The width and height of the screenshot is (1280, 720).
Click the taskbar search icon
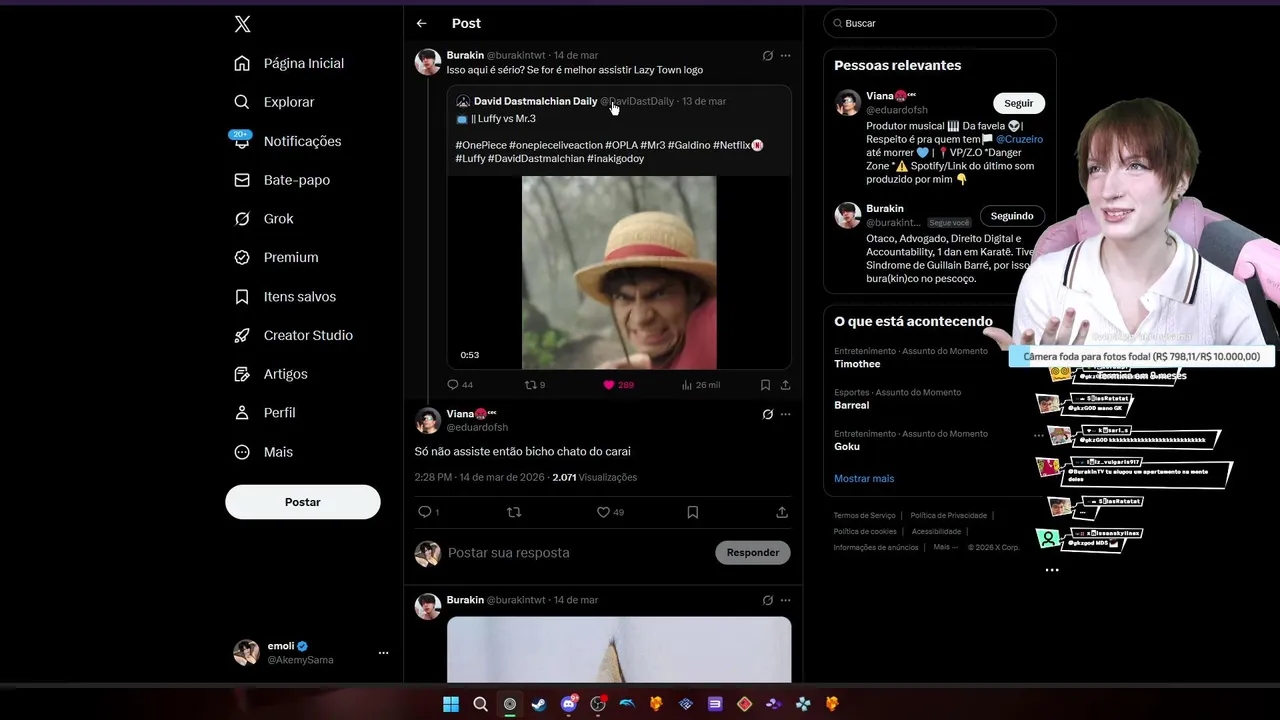[480, 704]
